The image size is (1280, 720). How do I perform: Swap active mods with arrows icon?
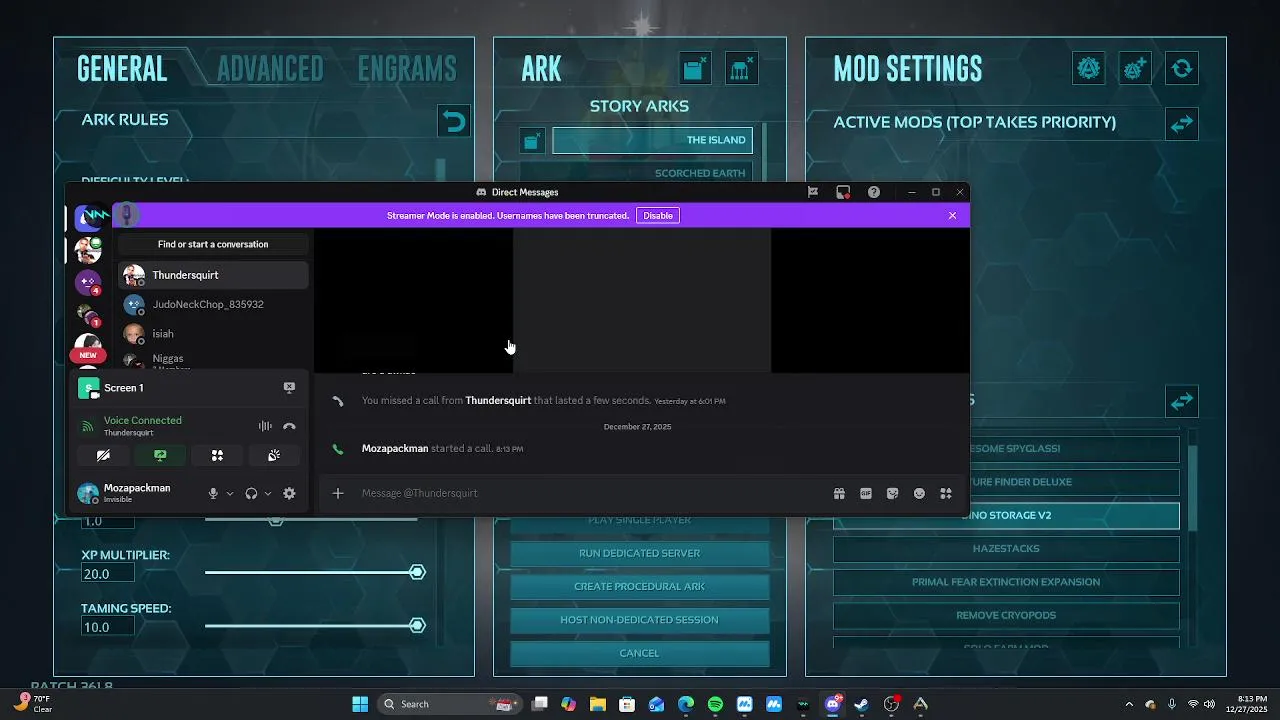tap(1182, 124)
